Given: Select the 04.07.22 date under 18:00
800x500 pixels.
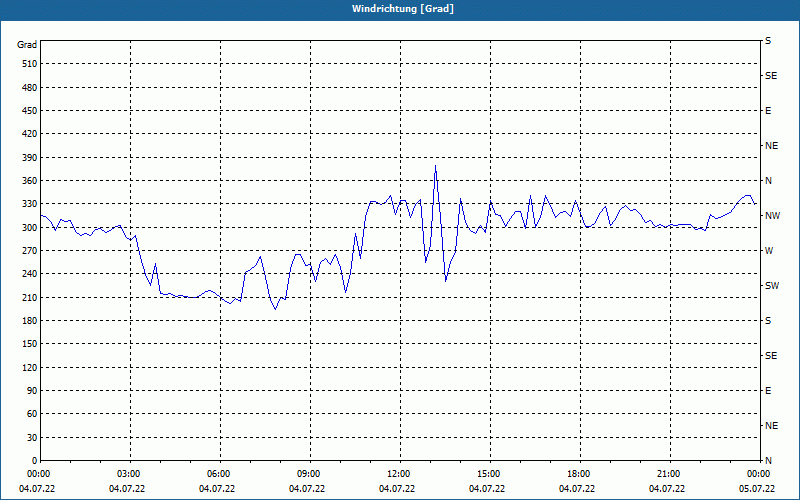Looking at the screenshot, I should (x=577, y=489).
